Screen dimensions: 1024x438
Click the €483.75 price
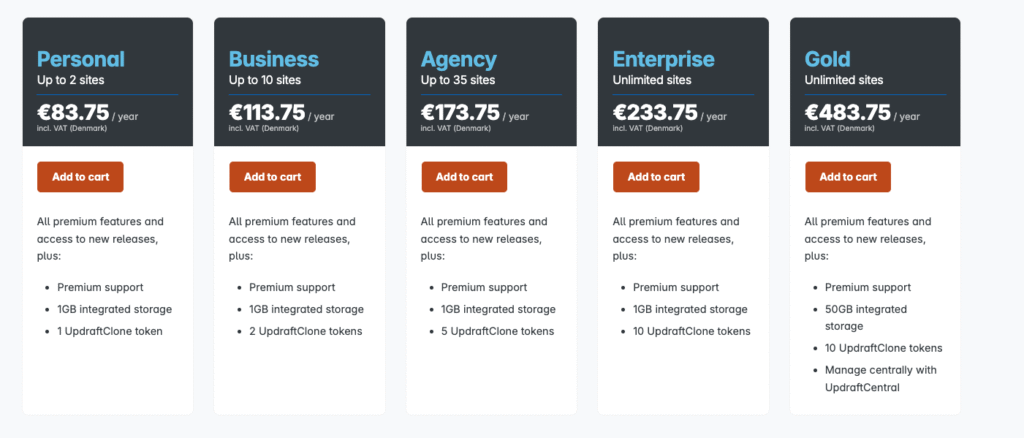(847, 113)
